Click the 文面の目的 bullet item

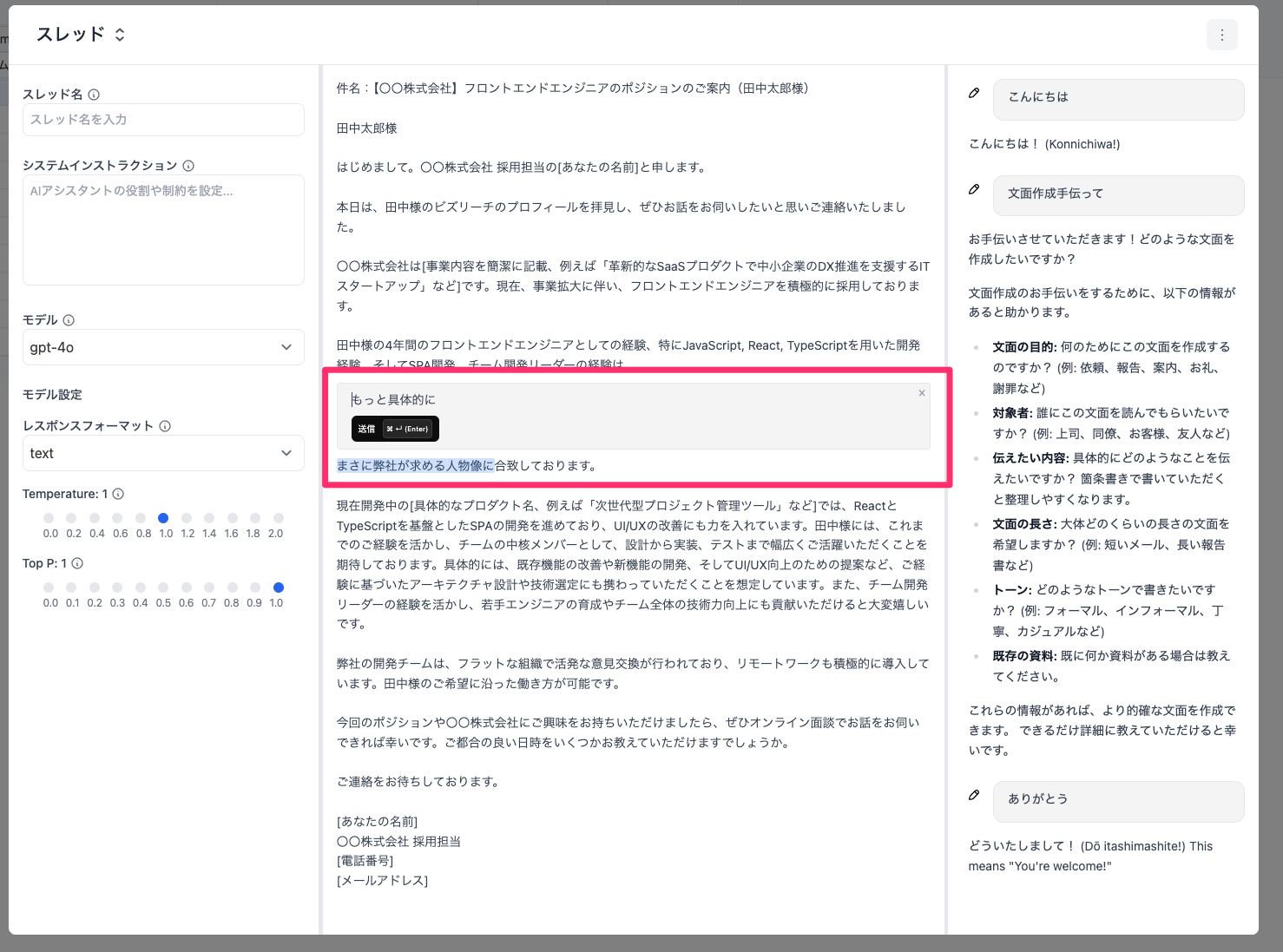[x=1112, y=368]
